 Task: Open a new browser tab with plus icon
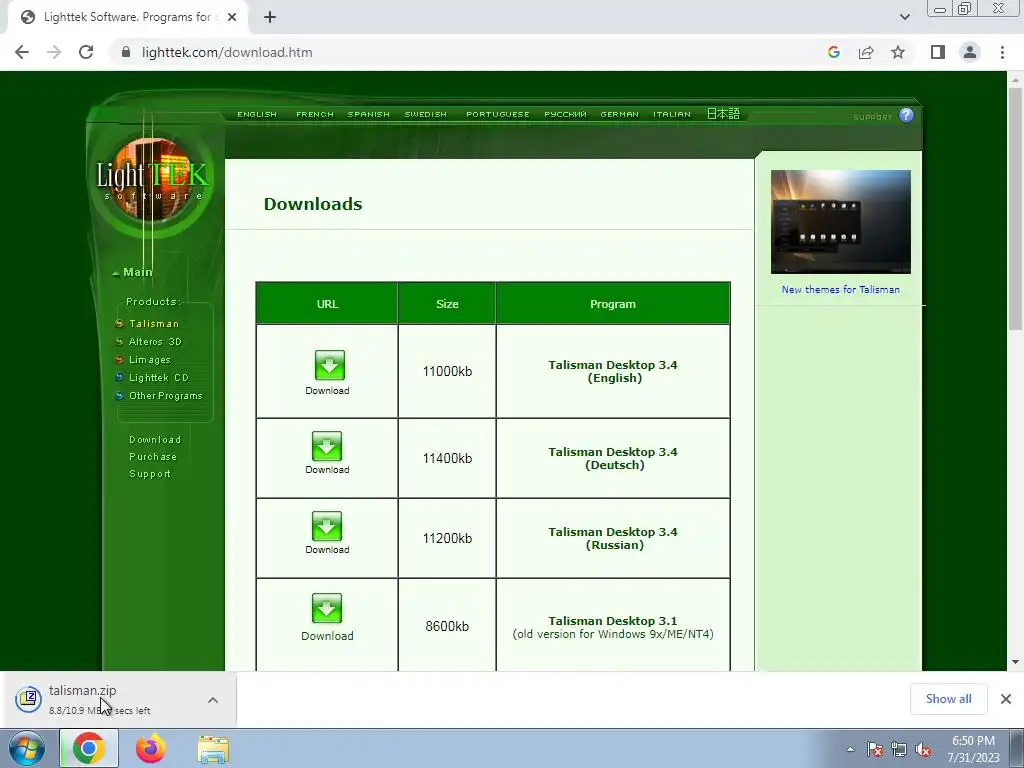[x=270, y=18]
